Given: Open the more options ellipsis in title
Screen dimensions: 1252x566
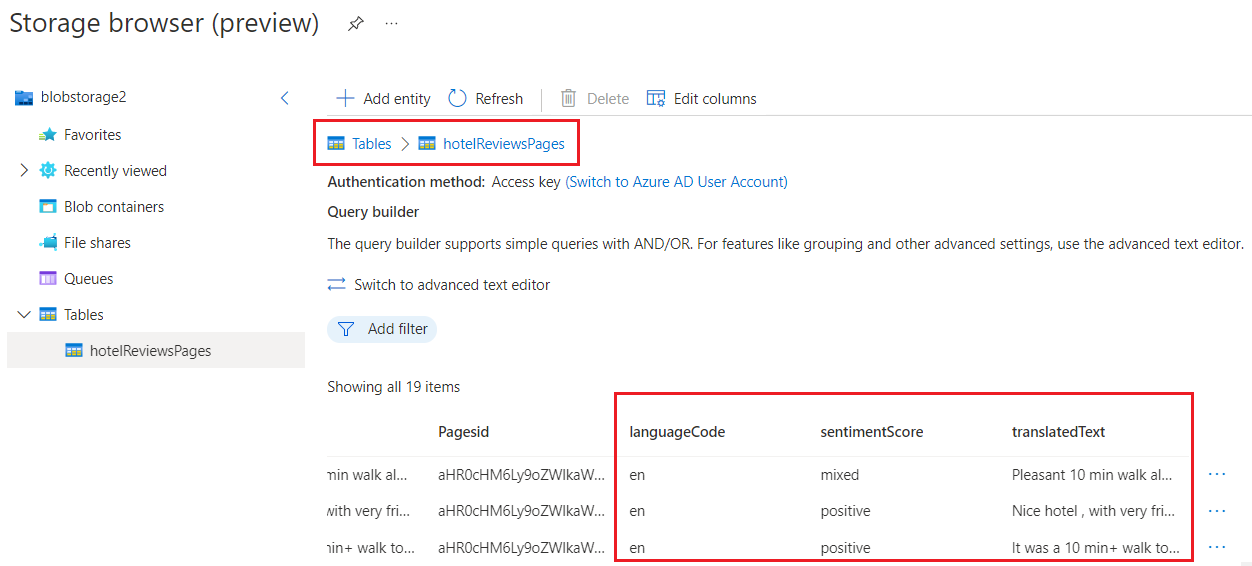Looking at the screenshot, I should click(391, 24).
